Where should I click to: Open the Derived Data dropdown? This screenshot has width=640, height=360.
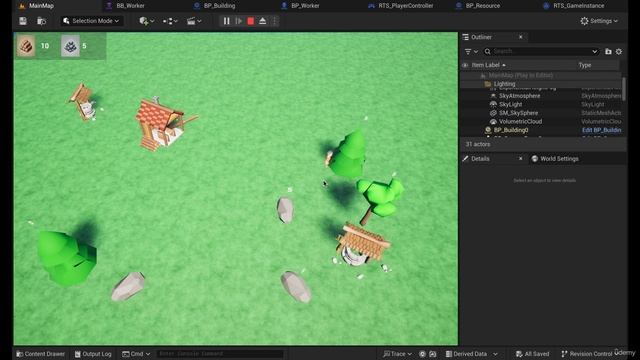pyautogui.click(x=471, y=354)
